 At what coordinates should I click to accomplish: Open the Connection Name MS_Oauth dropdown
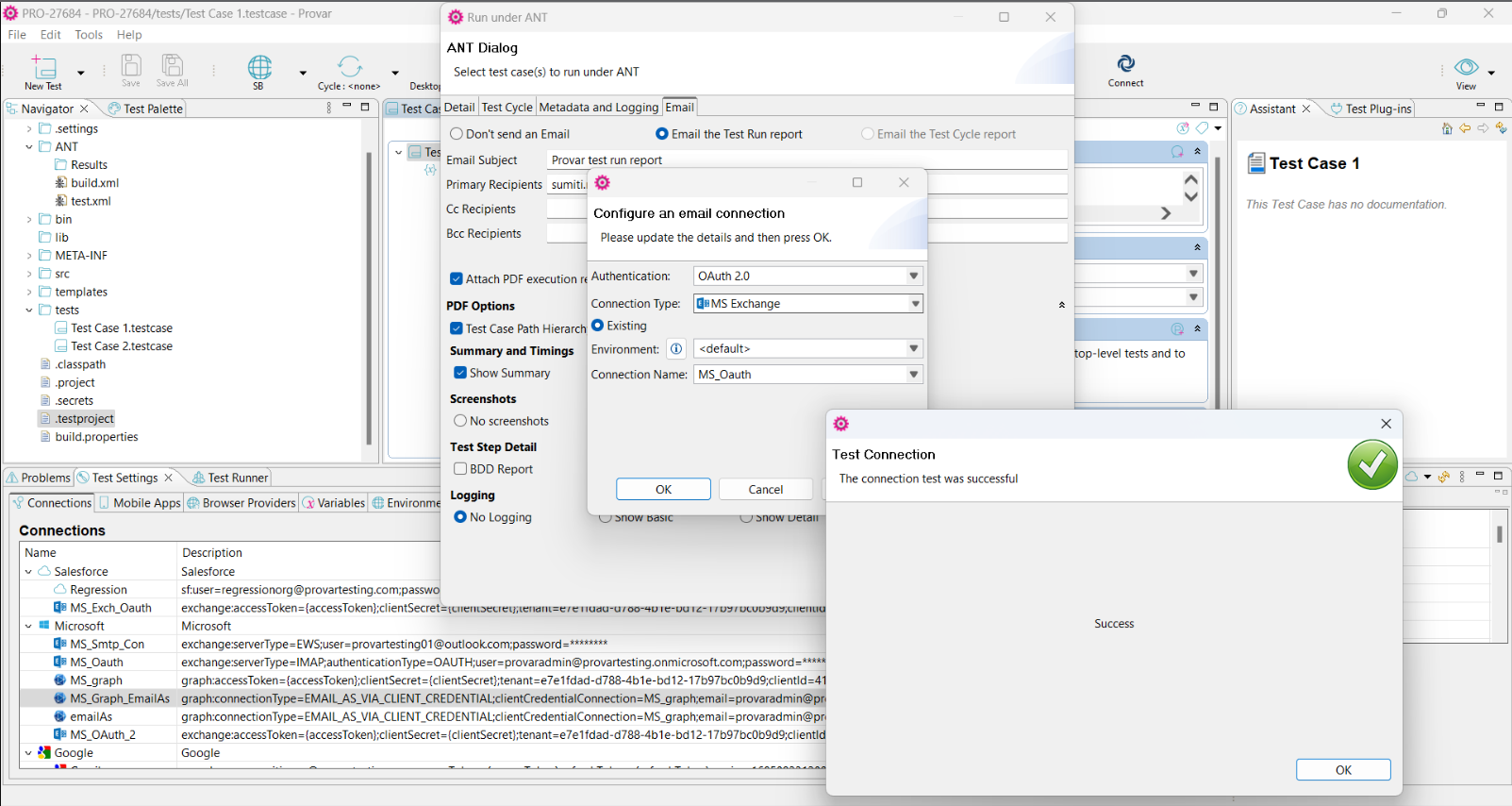[x=808, y=375]
